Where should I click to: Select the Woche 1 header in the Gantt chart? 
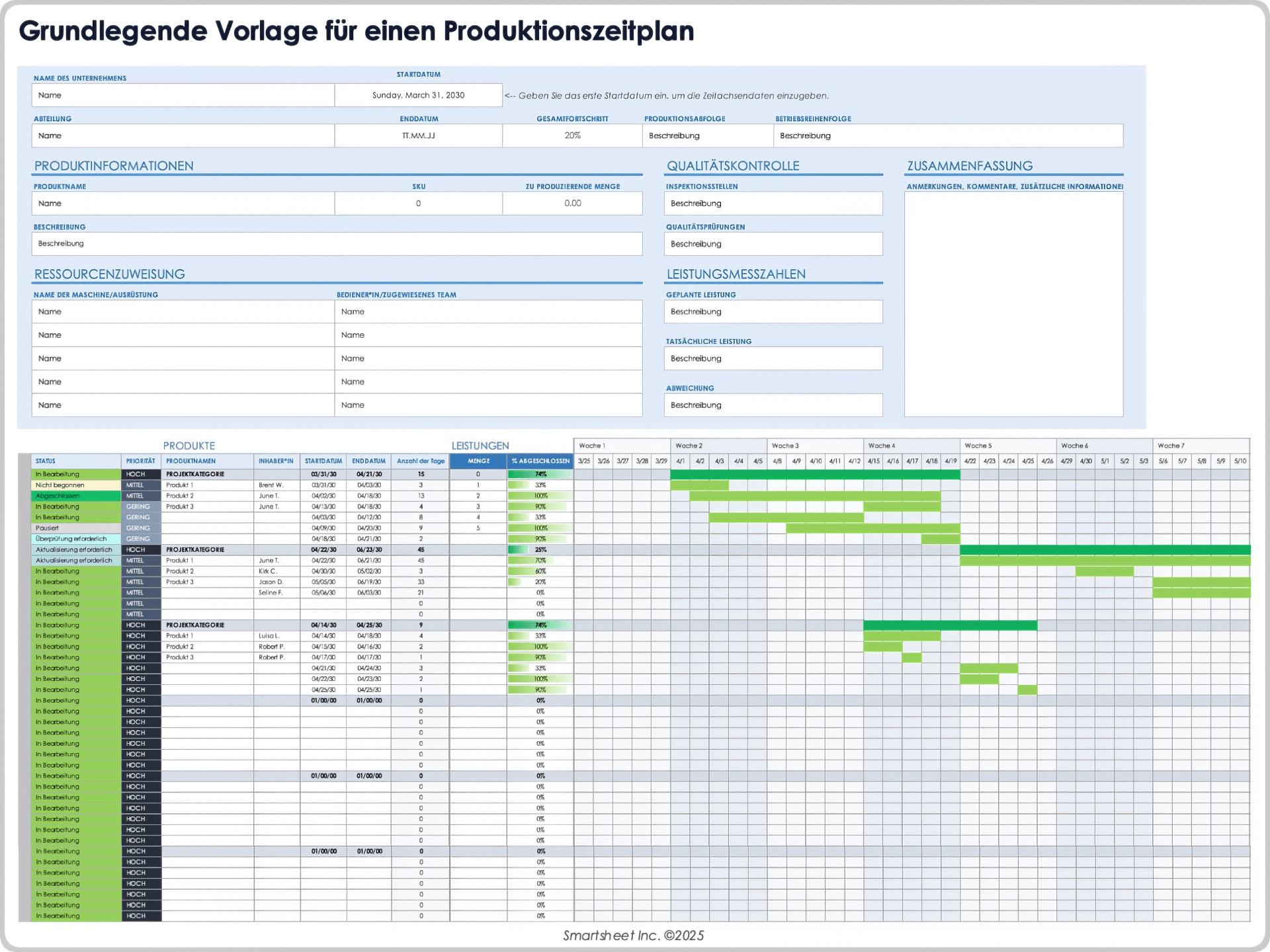(622, 446)
